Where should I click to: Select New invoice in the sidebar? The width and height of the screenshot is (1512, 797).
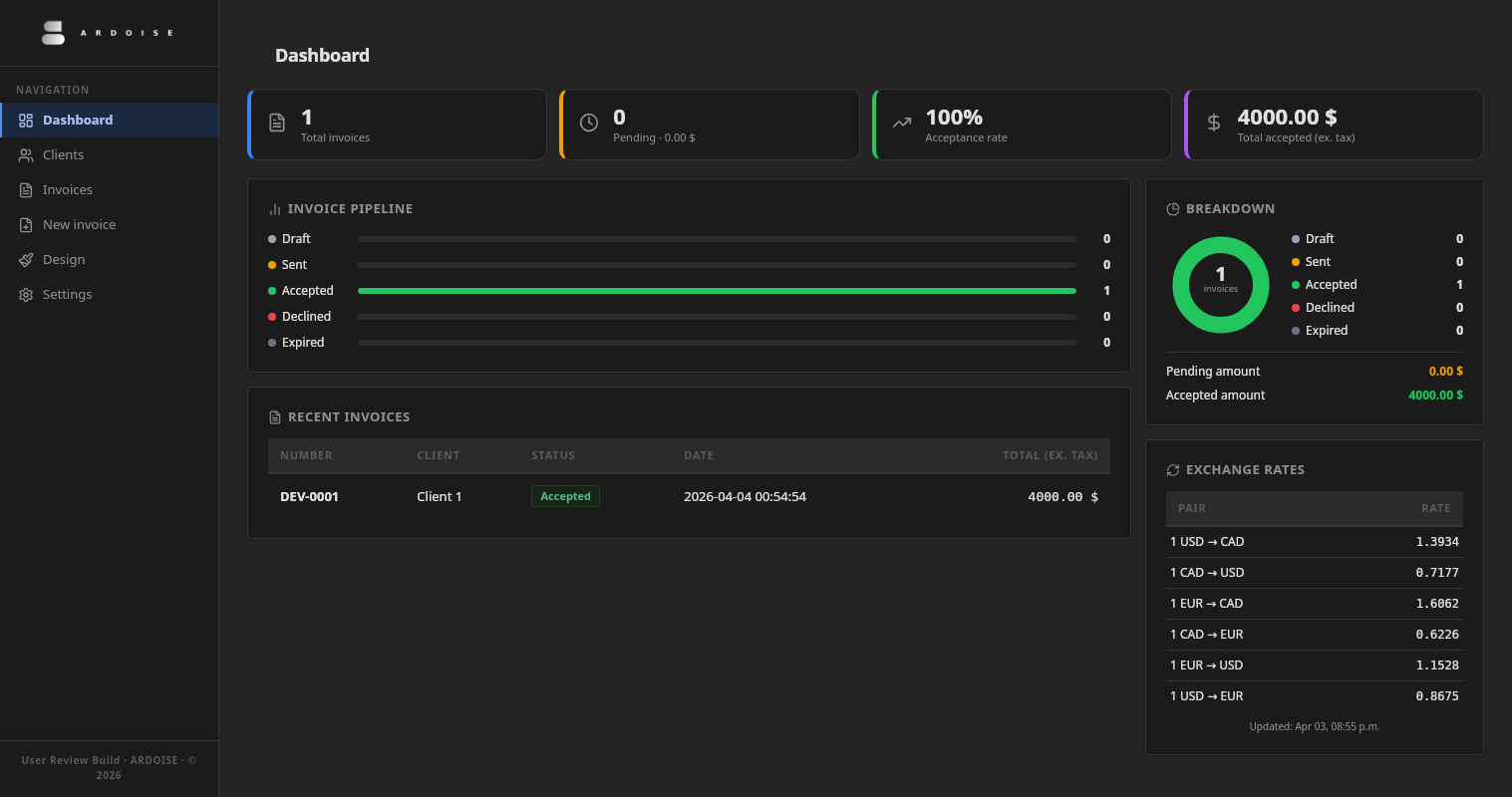tap(109, 225)
